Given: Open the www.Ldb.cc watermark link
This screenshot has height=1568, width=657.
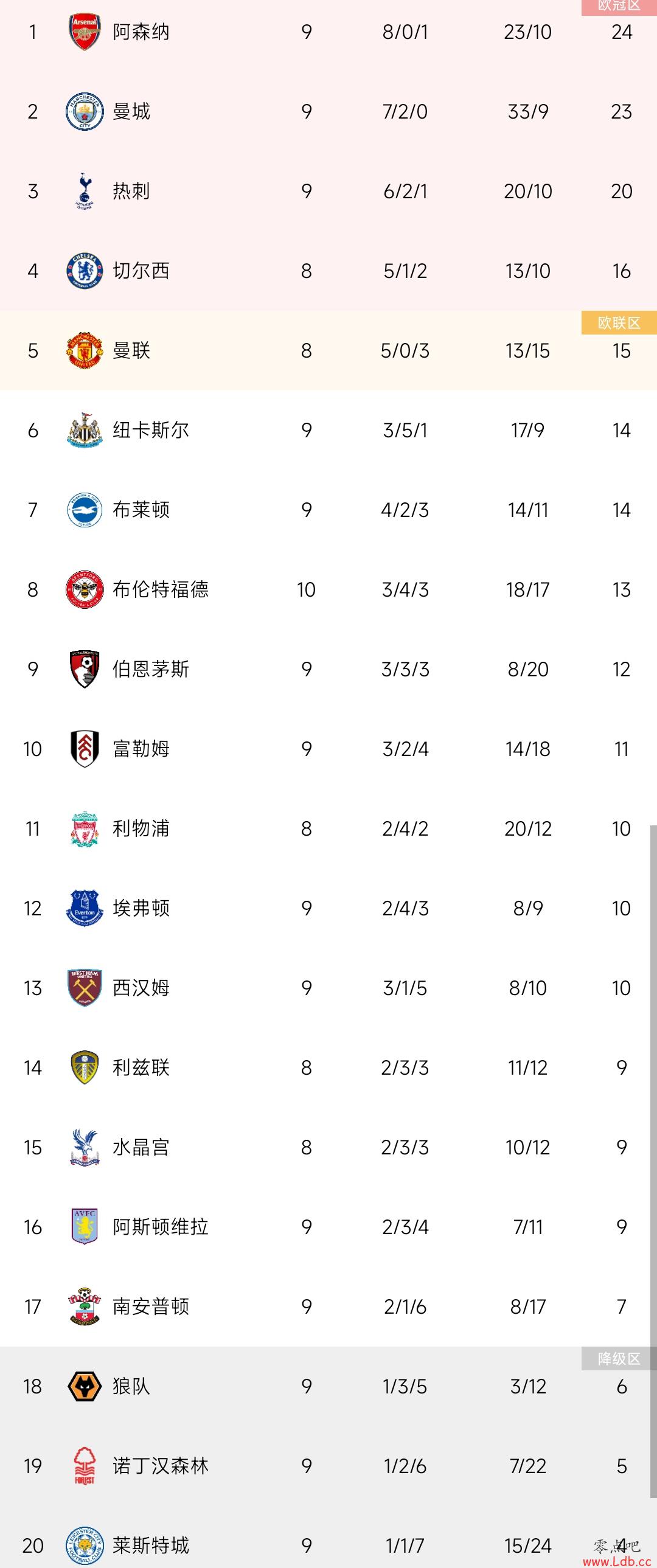Looking at the screenshot, I should tap(617, 1561).
